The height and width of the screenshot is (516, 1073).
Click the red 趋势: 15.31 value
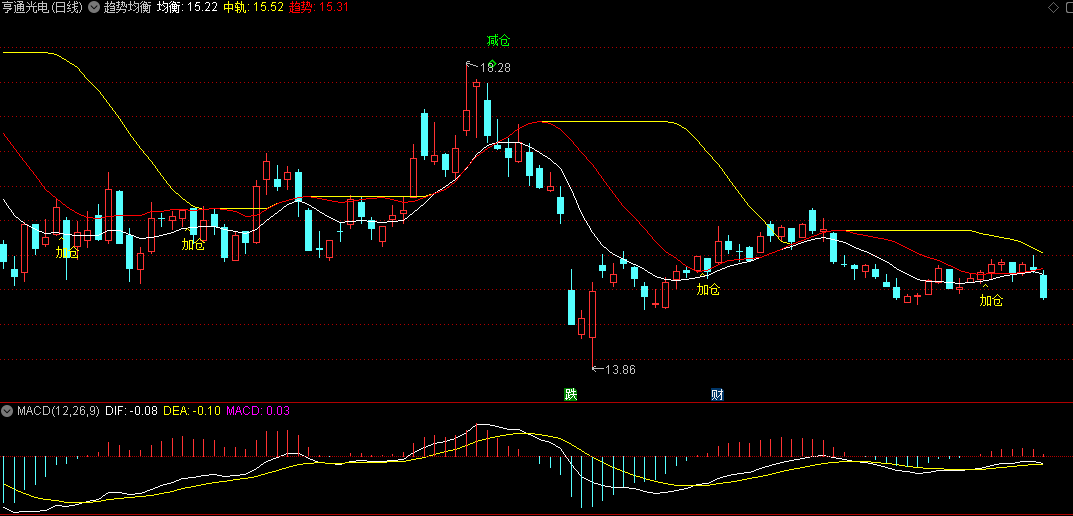[320, 8]
